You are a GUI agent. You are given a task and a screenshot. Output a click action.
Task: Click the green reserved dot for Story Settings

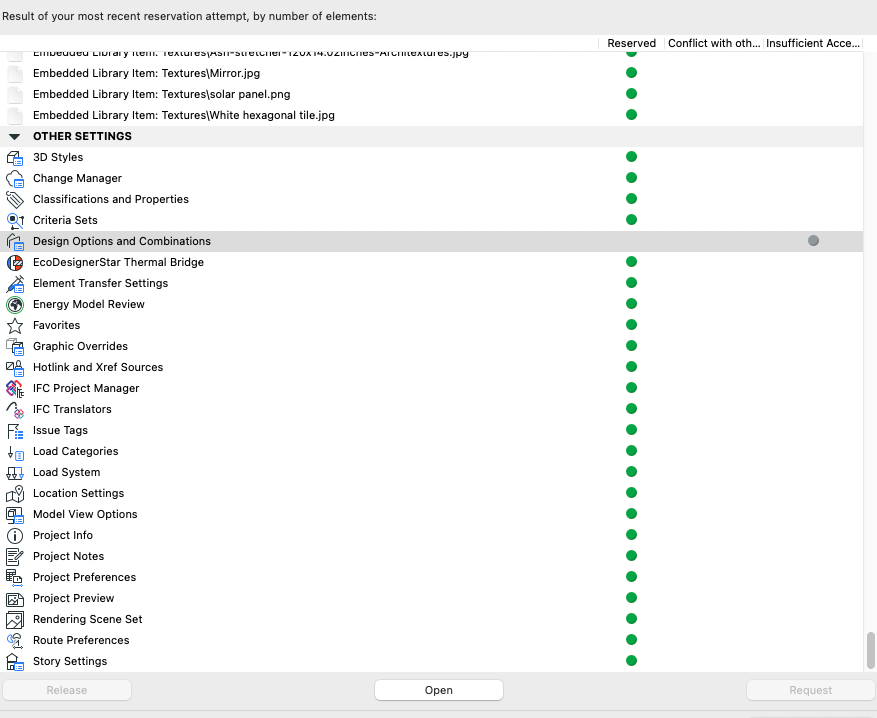pyautogui.click(x=631, y=660)
